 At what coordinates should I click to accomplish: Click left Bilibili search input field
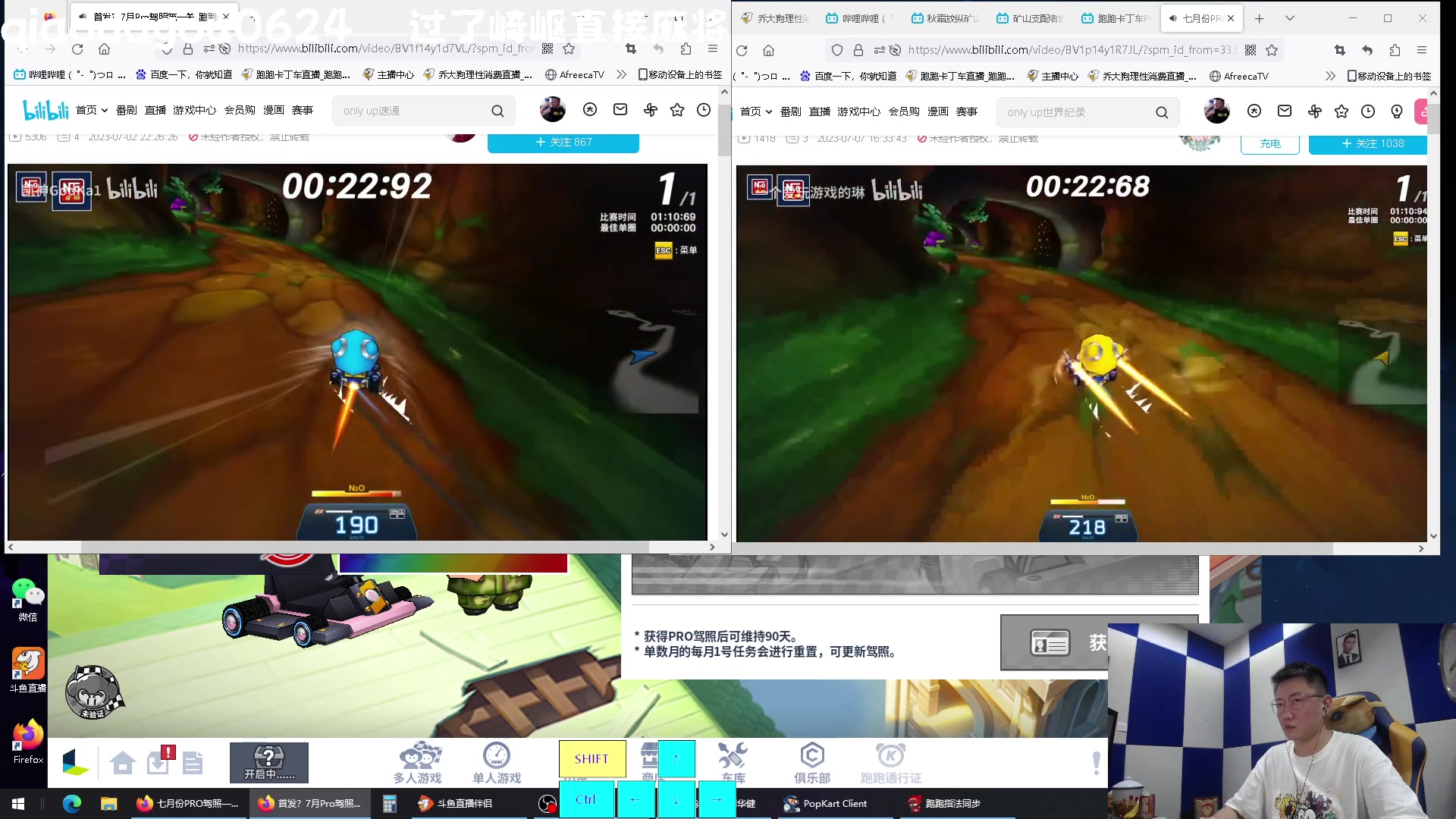413,111
